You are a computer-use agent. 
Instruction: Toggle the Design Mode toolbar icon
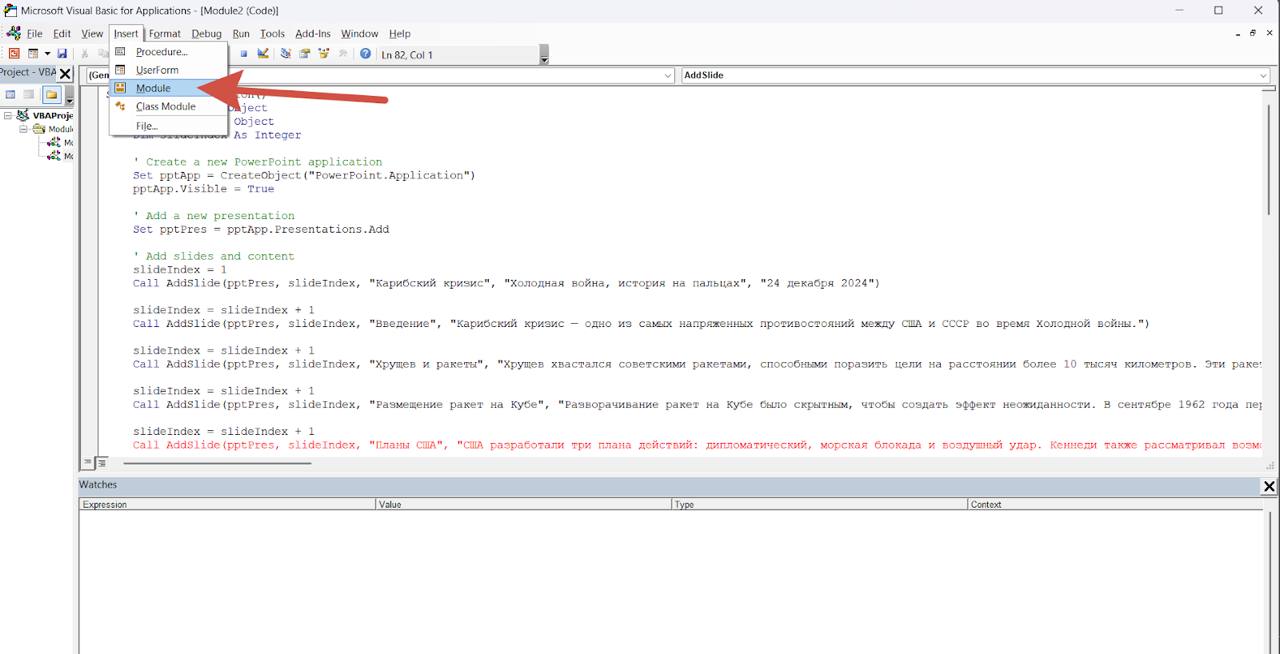[263, 54]
